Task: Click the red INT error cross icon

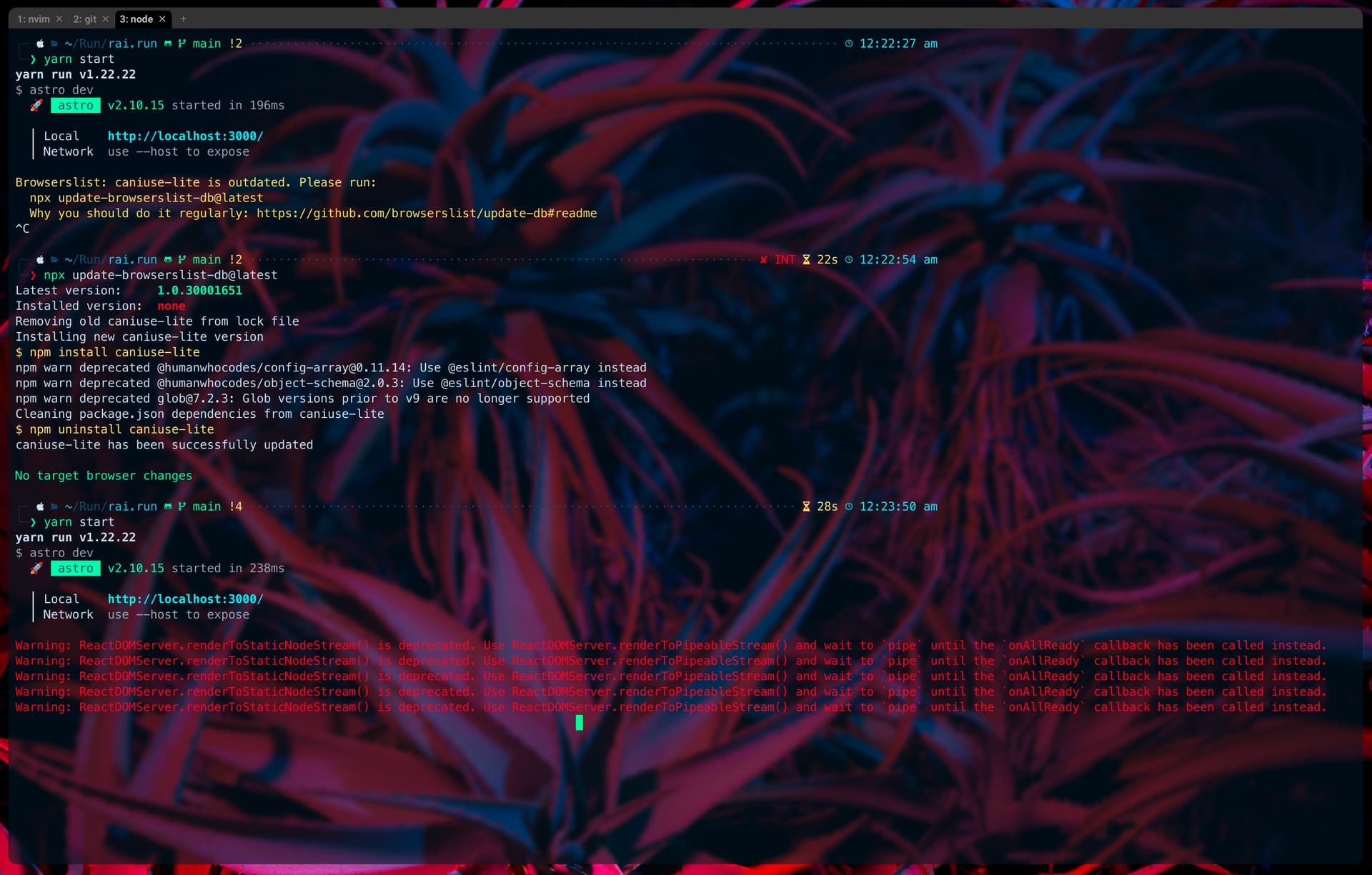Action: [763, 259]
